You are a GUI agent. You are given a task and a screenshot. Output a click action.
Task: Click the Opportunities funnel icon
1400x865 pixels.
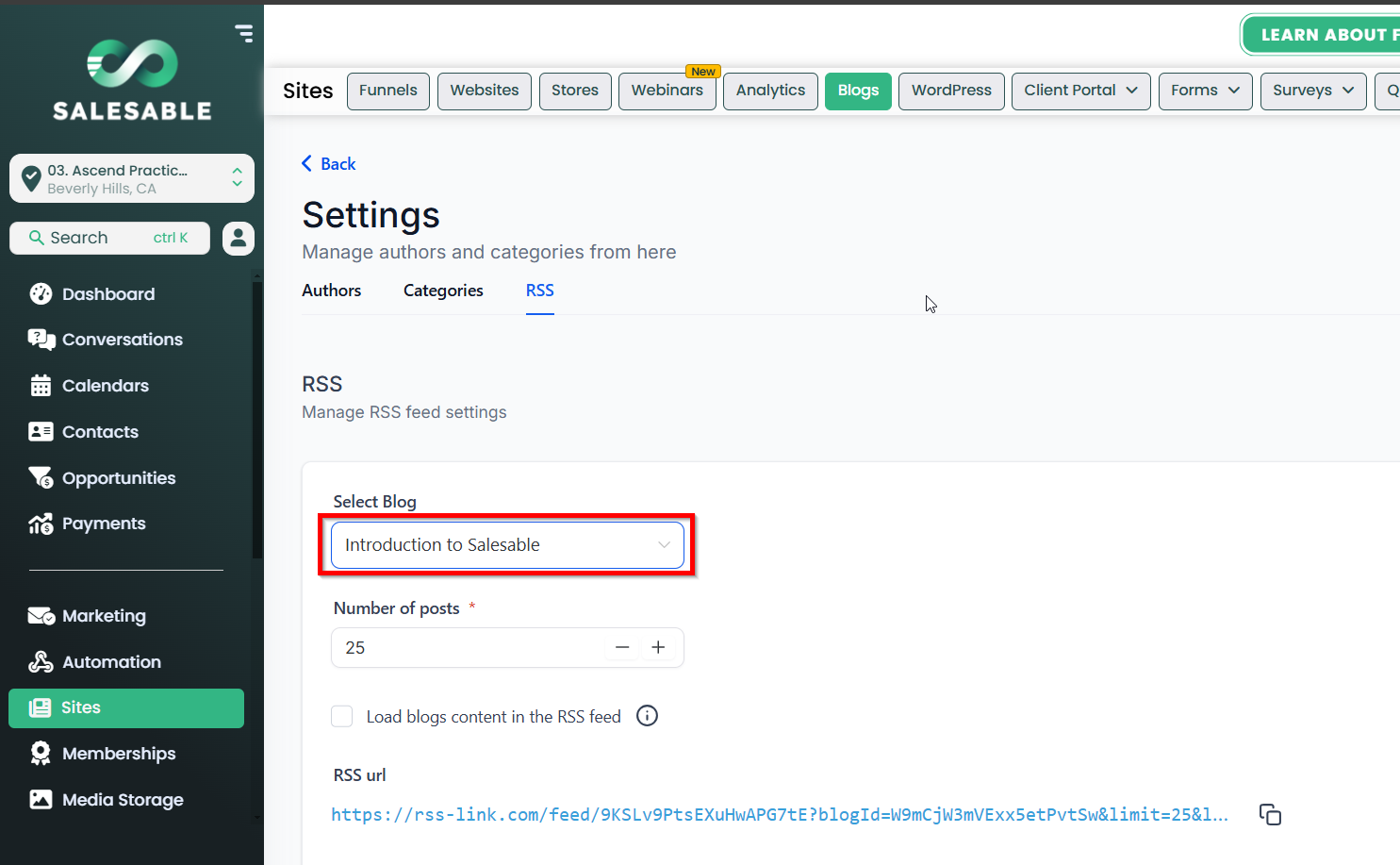coord(41,477)
